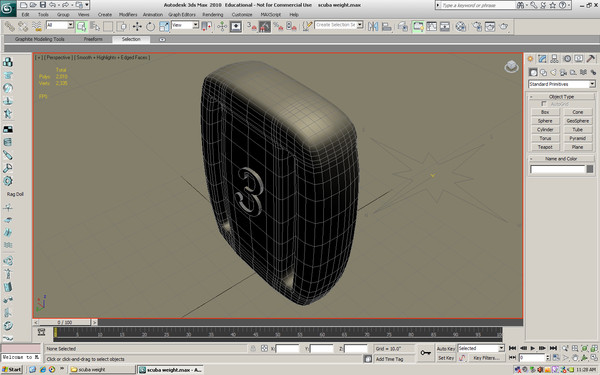
Task: Open the Hierarchy panel tab
Action: [554, 59]
